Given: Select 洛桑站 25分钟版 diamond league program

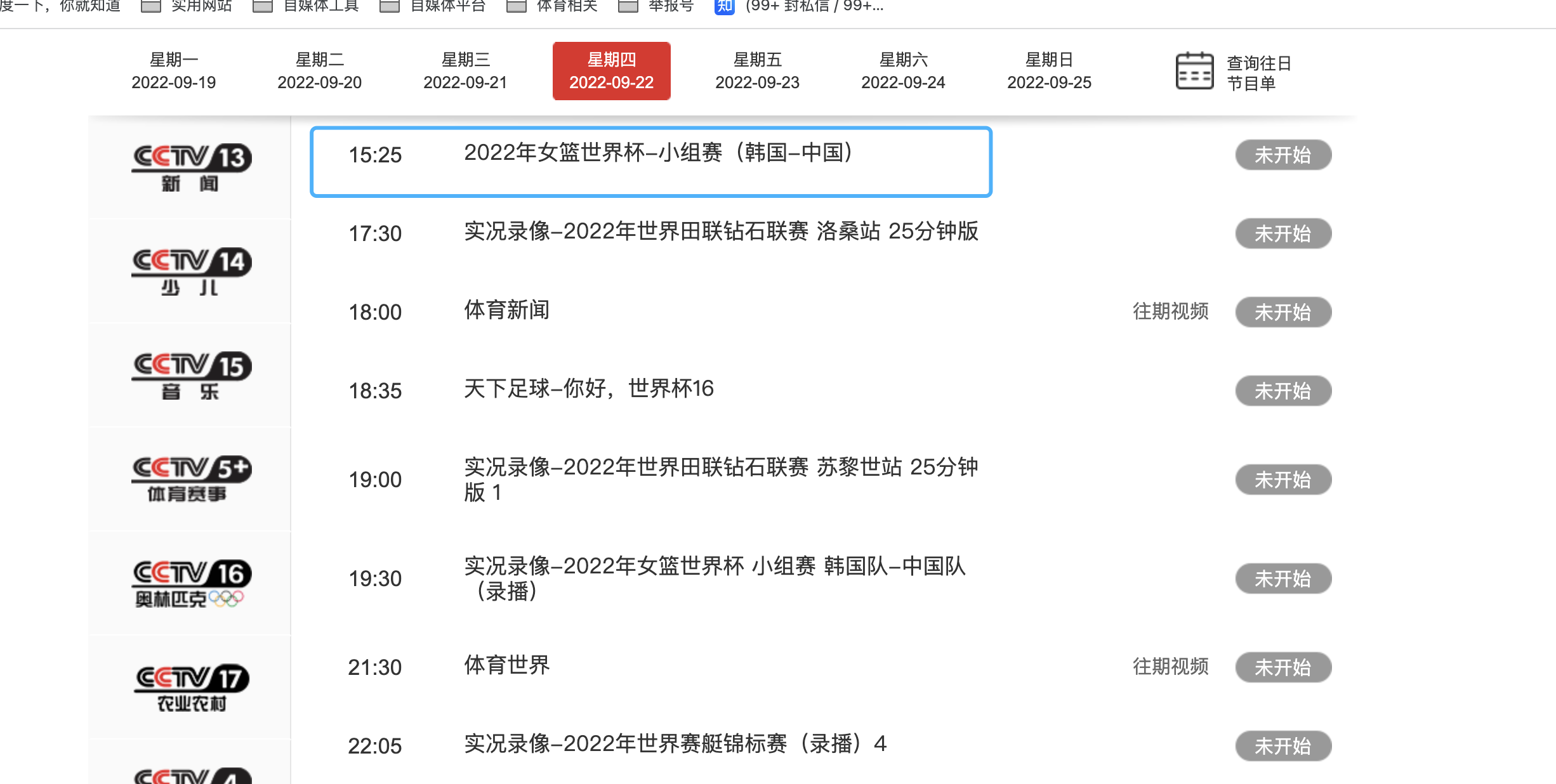Looking at the screenshot, I should tap(722, 232).
